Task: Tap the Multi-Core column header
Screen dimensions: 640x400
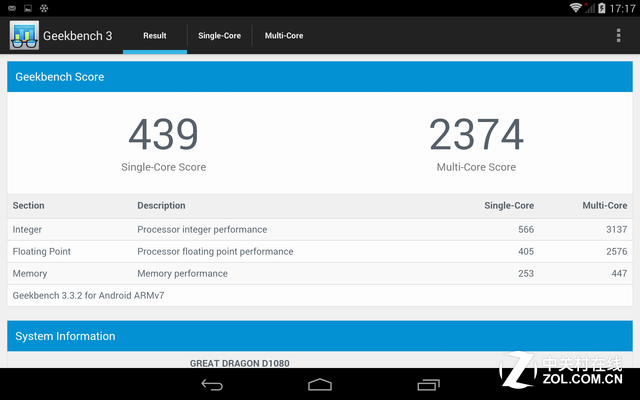Action: click(x=605, y=205)
